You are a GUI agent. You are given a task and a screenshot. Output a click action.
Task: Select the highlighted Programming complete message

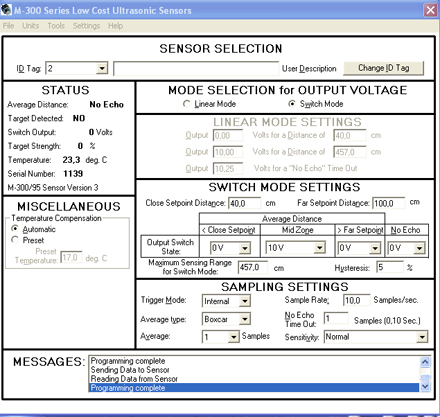[254, 388]
